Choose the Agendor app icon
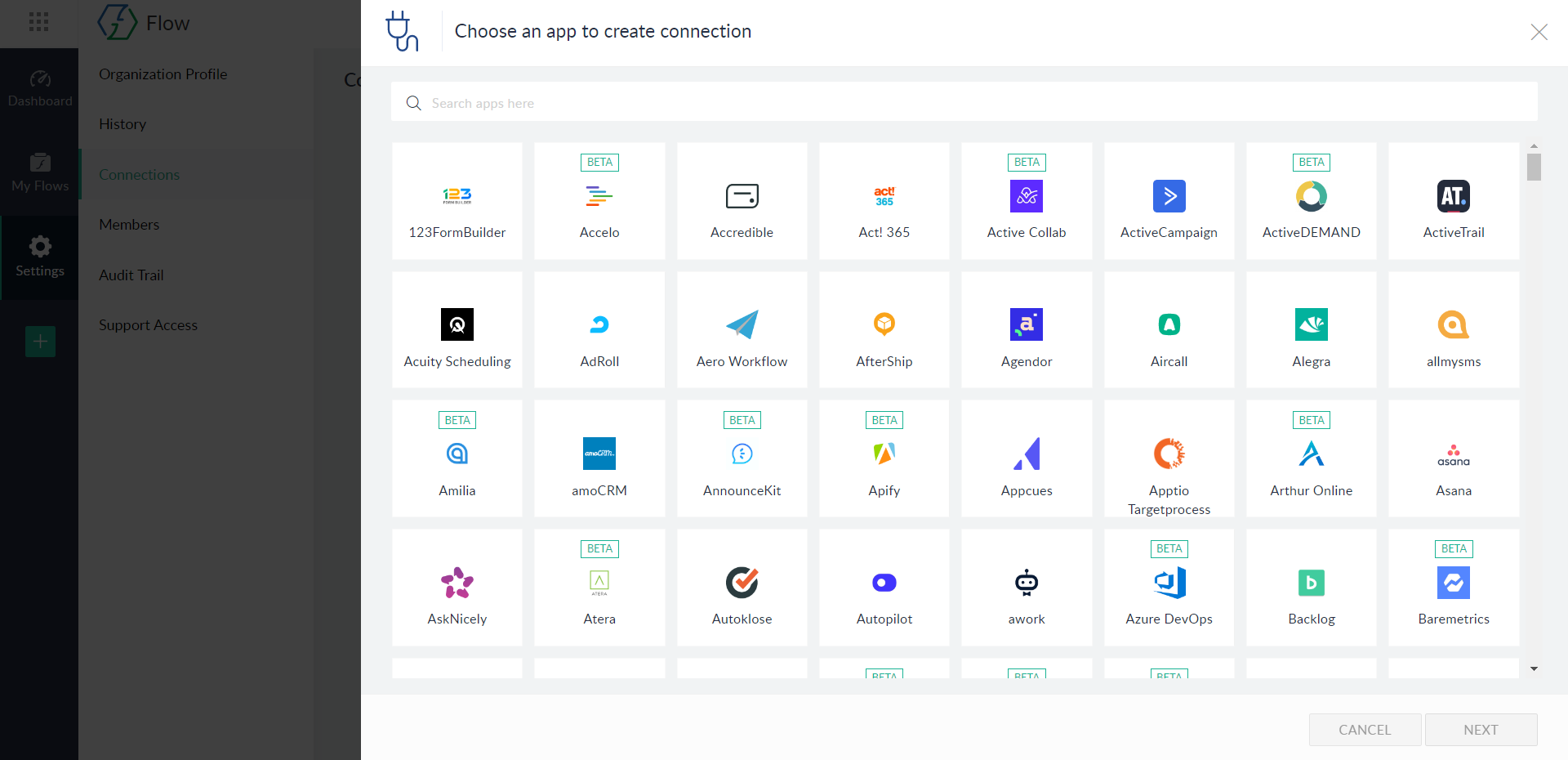 click(1027, 324)
